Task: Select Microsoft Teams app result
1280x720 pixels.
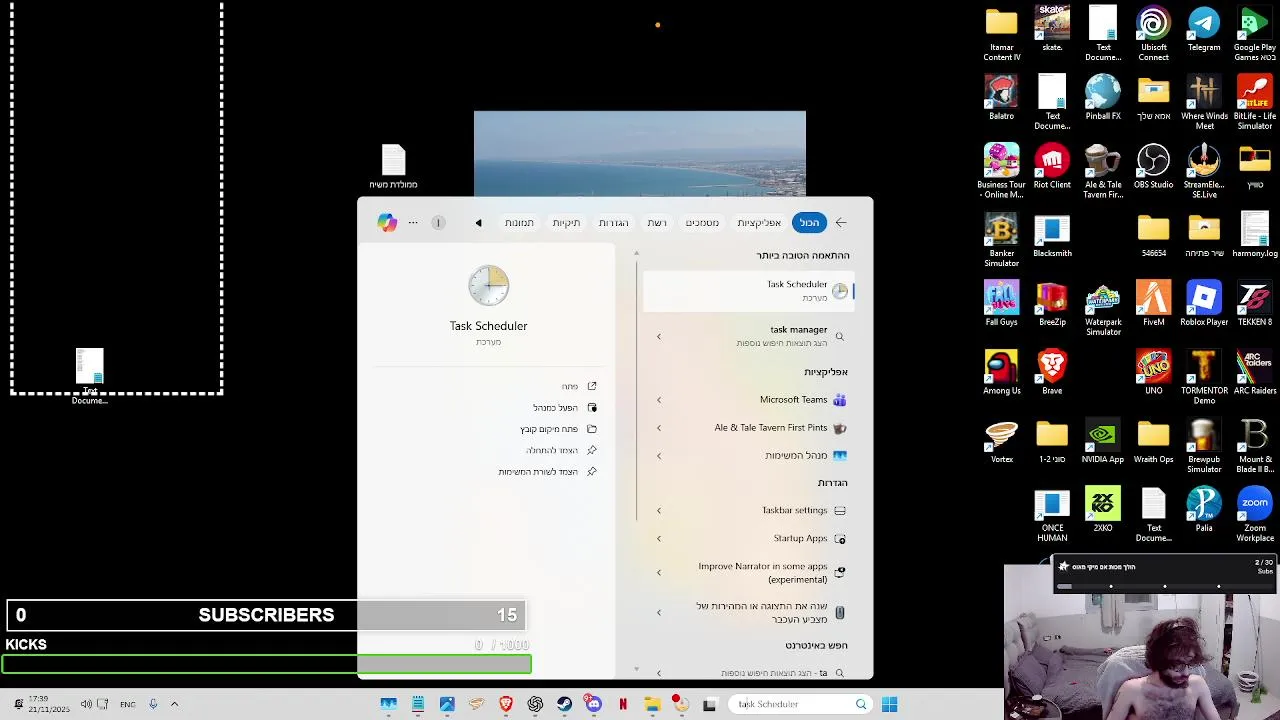Action: (x=793, y=400)
